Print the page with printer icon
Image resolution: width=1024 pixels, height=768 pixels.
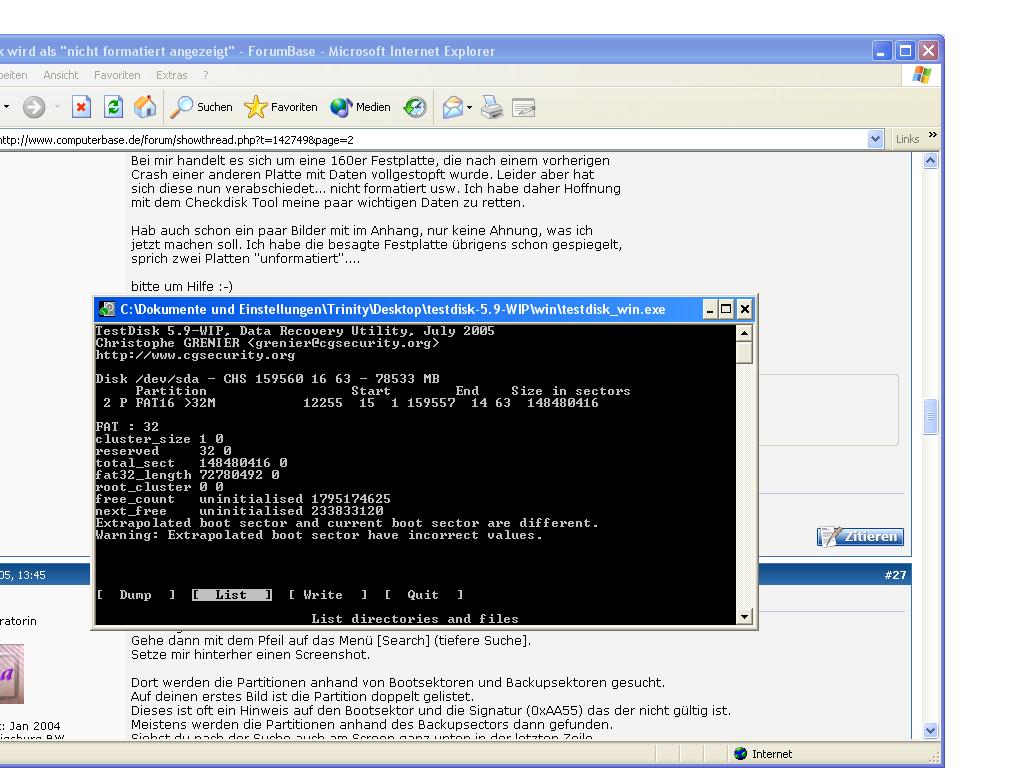(x=492, y=107)
